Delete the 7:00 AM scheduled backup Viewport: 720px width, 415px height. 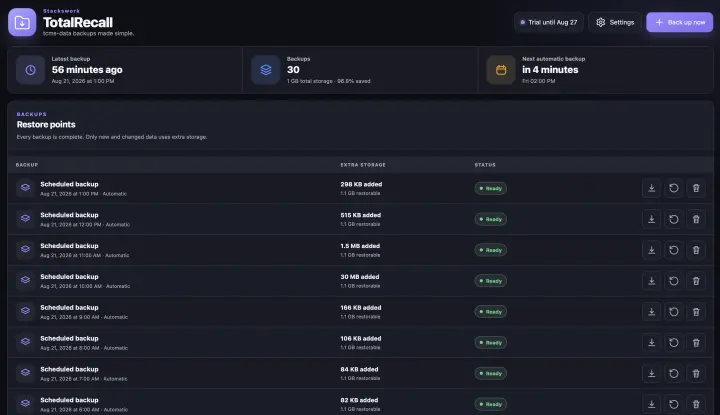point(696,373)
